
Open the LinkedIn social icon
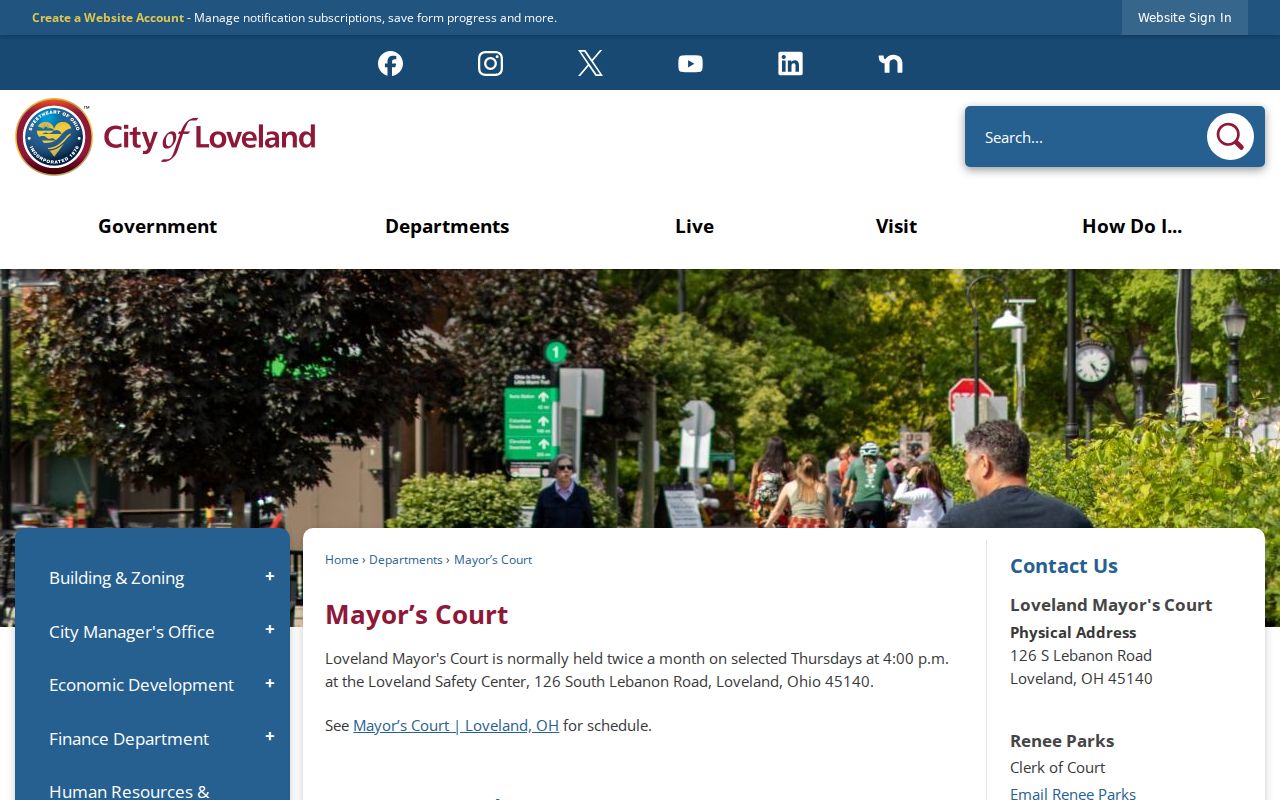pyautogui.click(x=790, y=63)
